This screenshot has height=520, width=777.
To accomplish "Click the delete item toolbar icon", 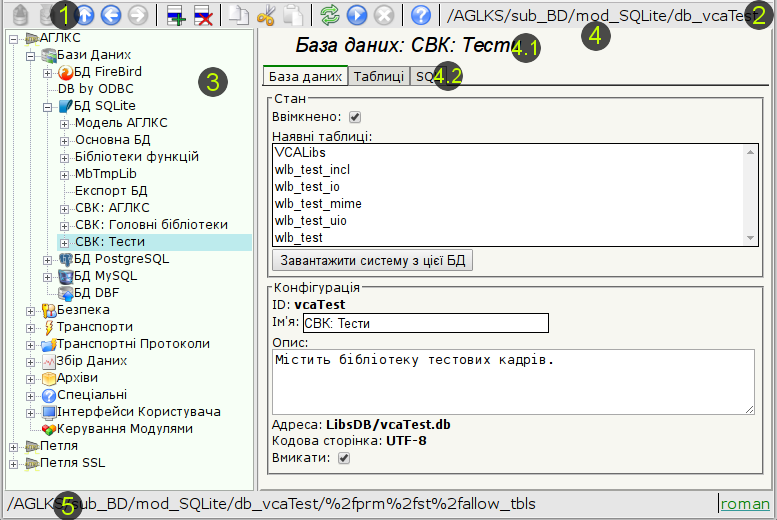I will 202,15.
